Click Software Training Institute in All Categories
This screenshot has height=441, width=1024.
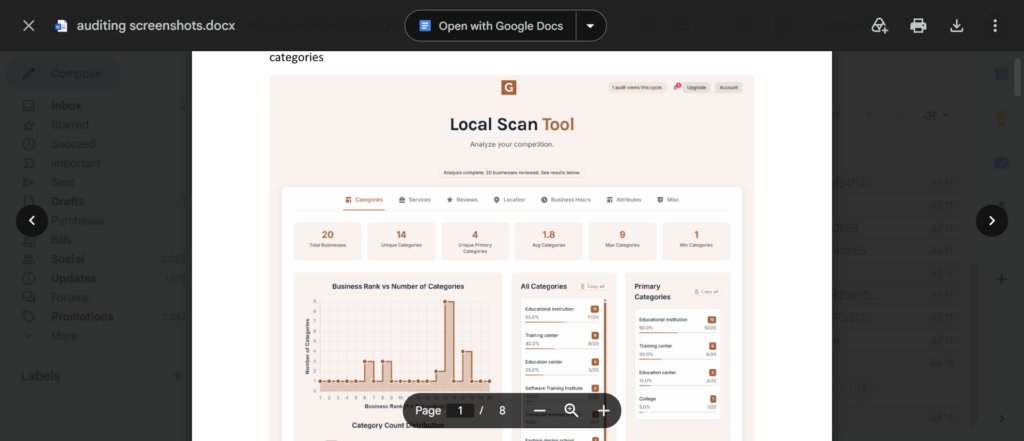click(552, 388)
